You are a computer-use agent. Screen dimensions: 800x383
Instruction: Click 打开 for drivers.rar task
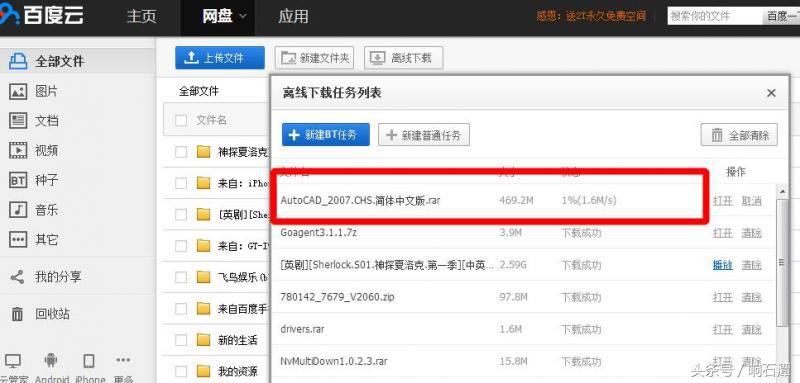pos(723,329)
